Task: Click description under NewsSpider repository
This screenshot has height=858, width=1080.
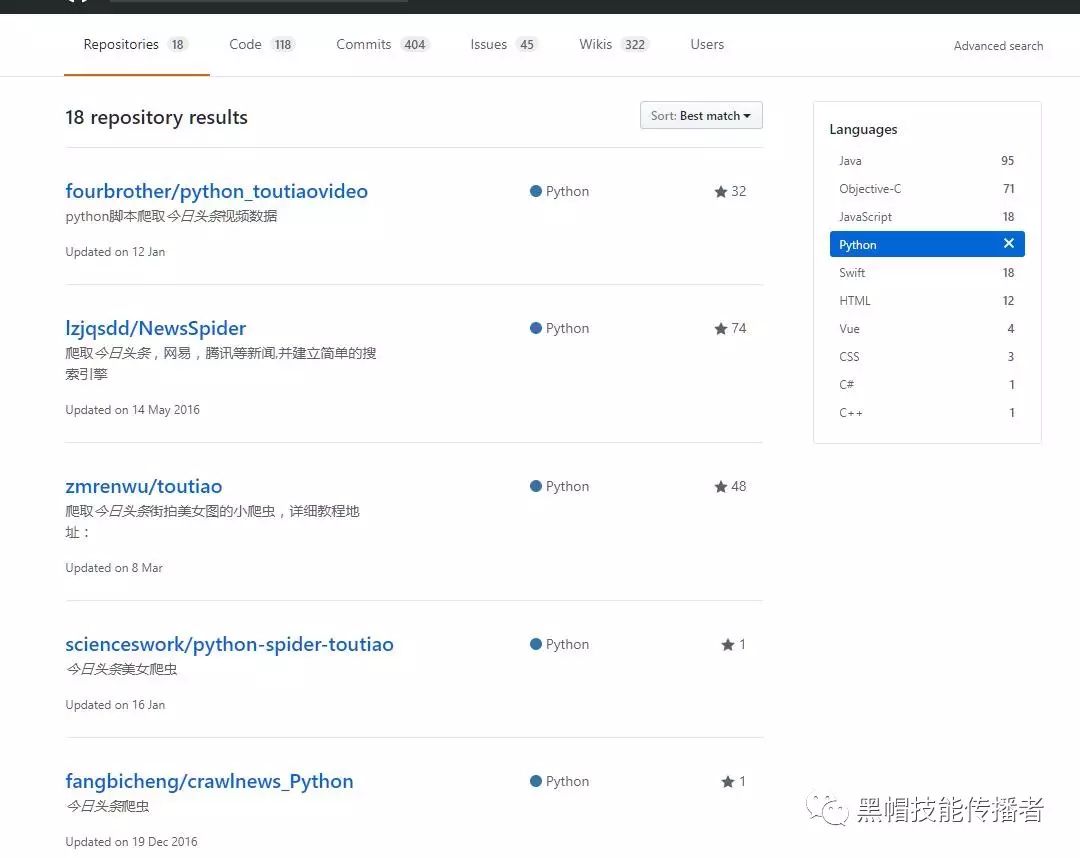Action: pos(220,364)
